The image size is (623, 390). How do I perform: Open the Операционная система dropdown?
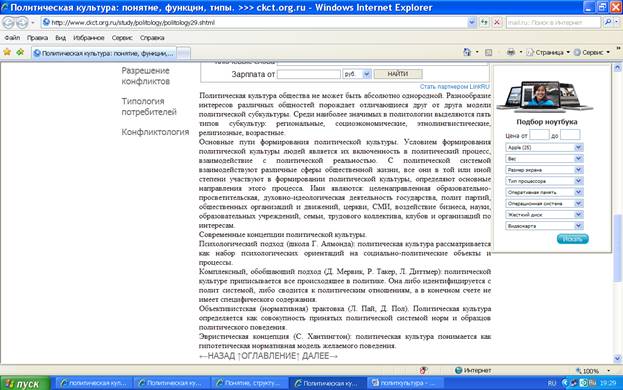544,203
